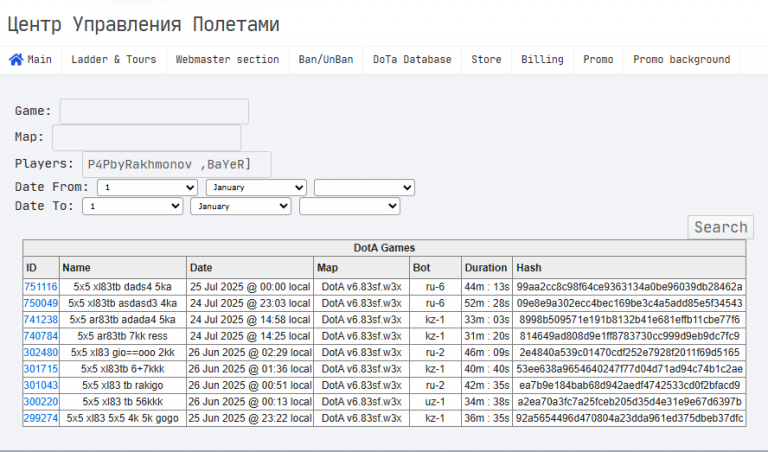The image size is (768, 452).
Task: Click the date "24 Jul 2025 @ 23:03 local"
Action: point(250,304)
